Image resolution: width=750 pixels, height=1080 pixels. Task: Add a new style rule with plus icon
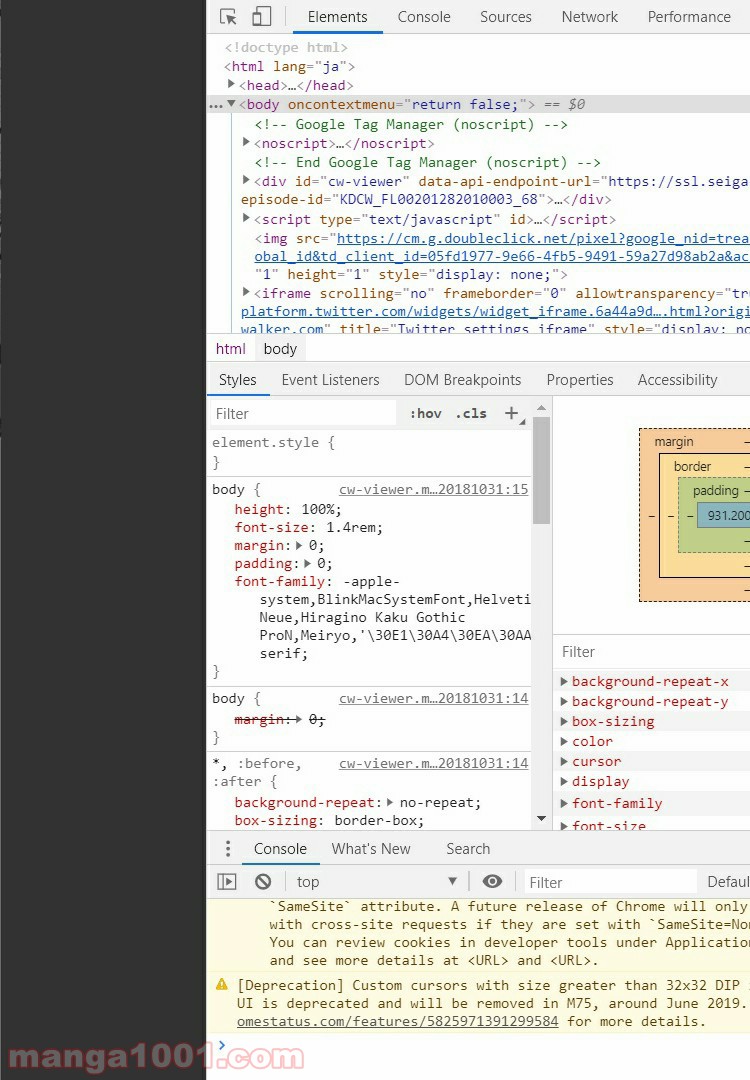pos(512,413)
